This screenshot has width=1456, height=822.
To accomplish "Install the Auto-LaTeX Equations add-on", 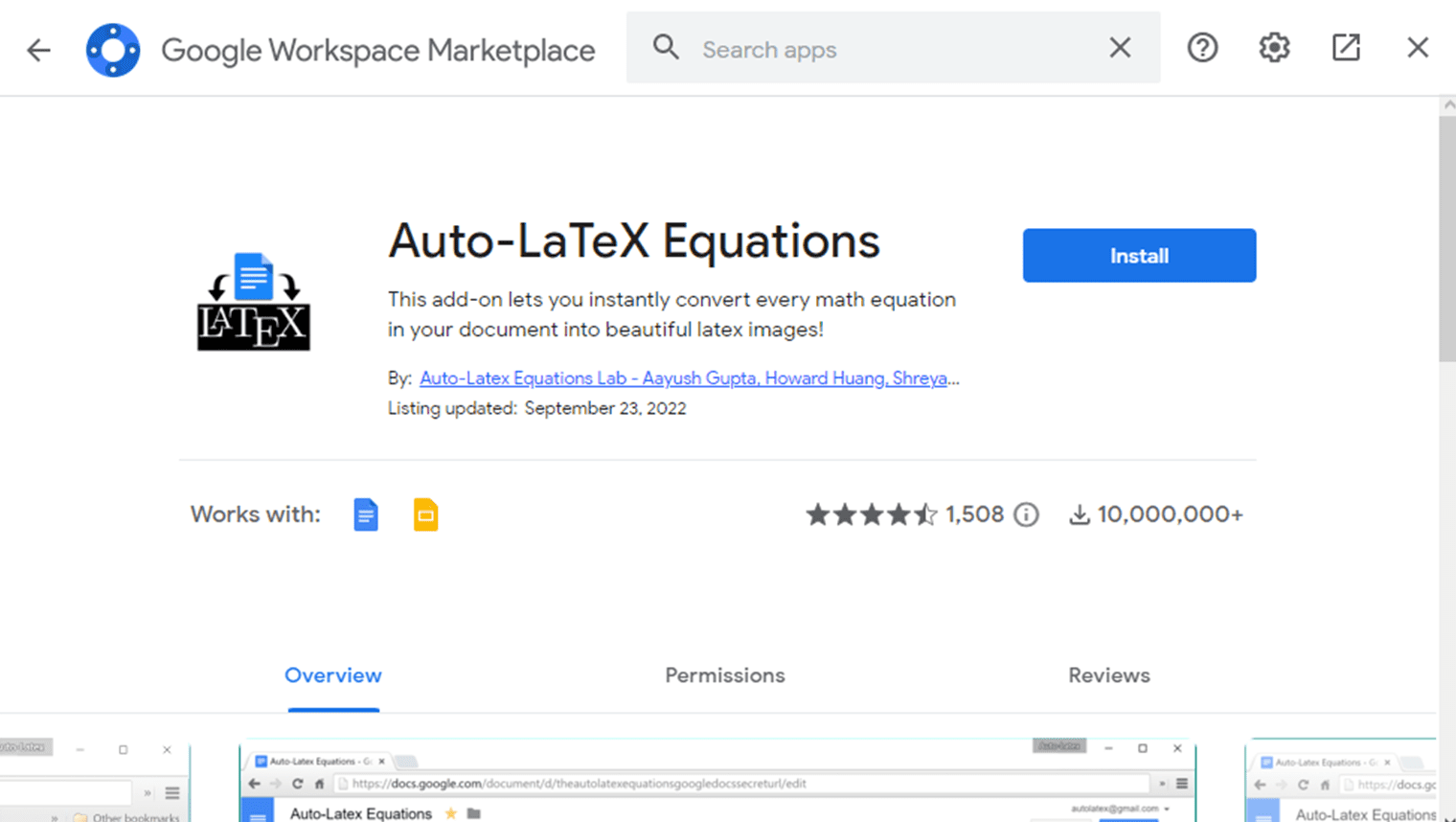I will [x=1139, y=255].
